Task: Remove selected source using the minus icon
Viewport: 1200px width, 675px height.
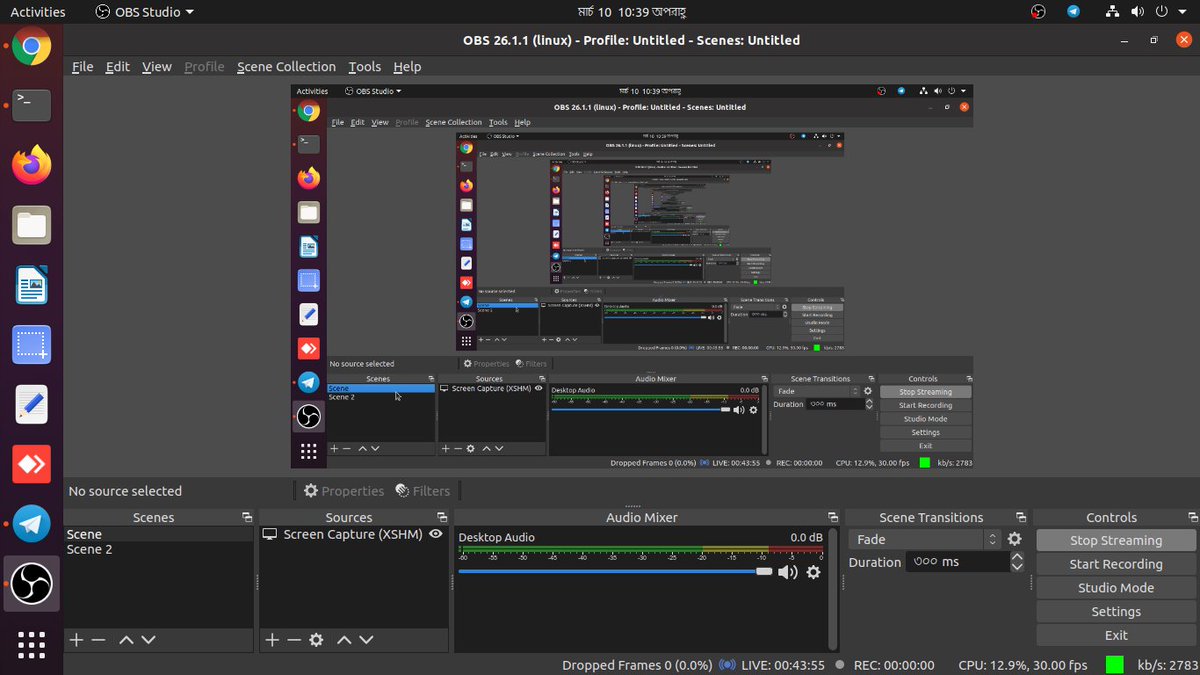Action: pos(293,639)
